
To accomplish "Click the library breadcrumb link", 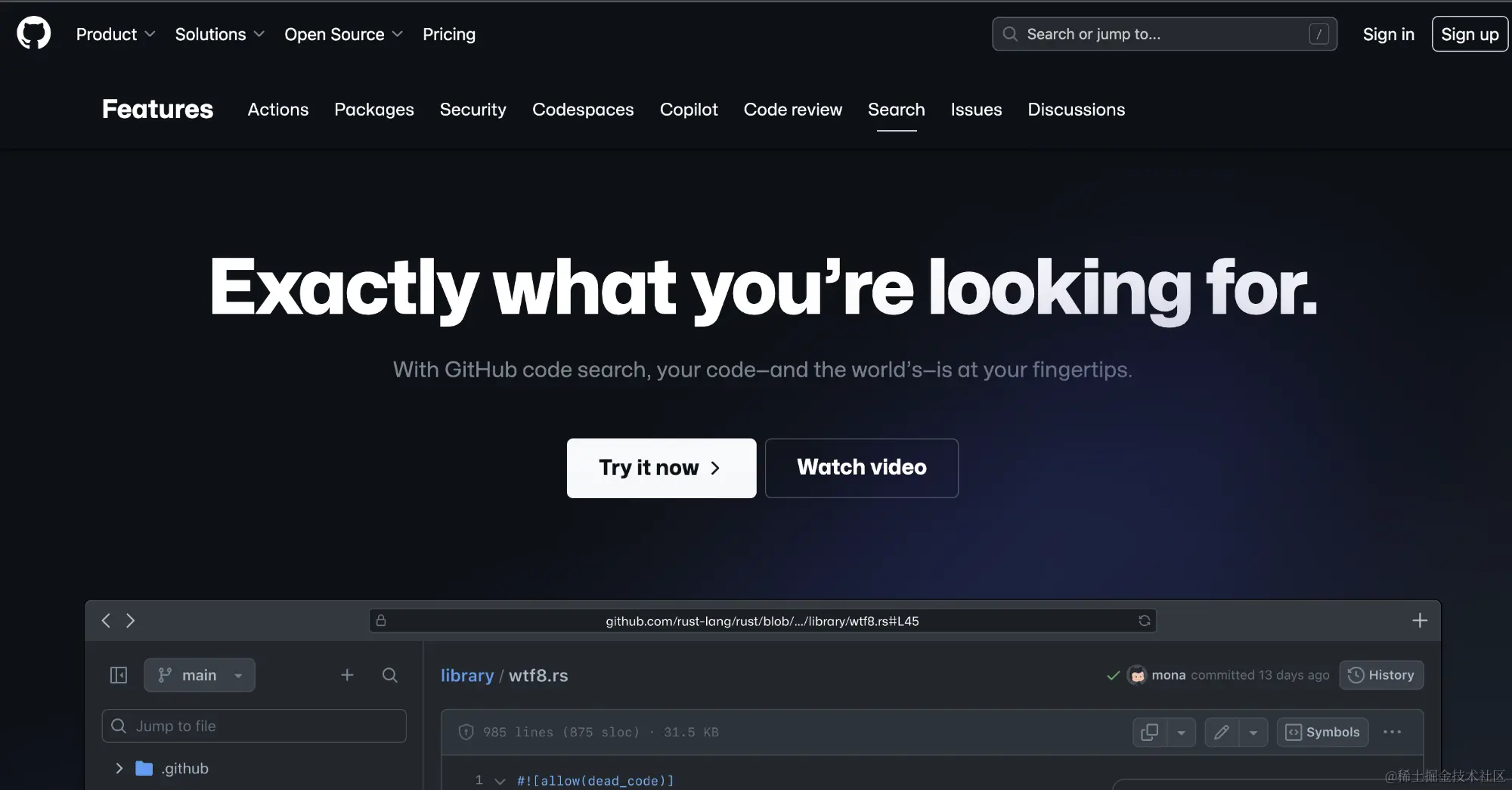I will tap(467, 675).
